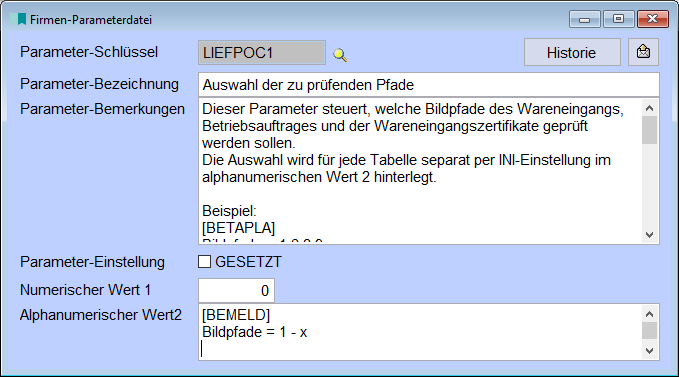
Task: Click the Parameter-Schlüssel field LIEFPOC1
Action: tap(262, 53)
